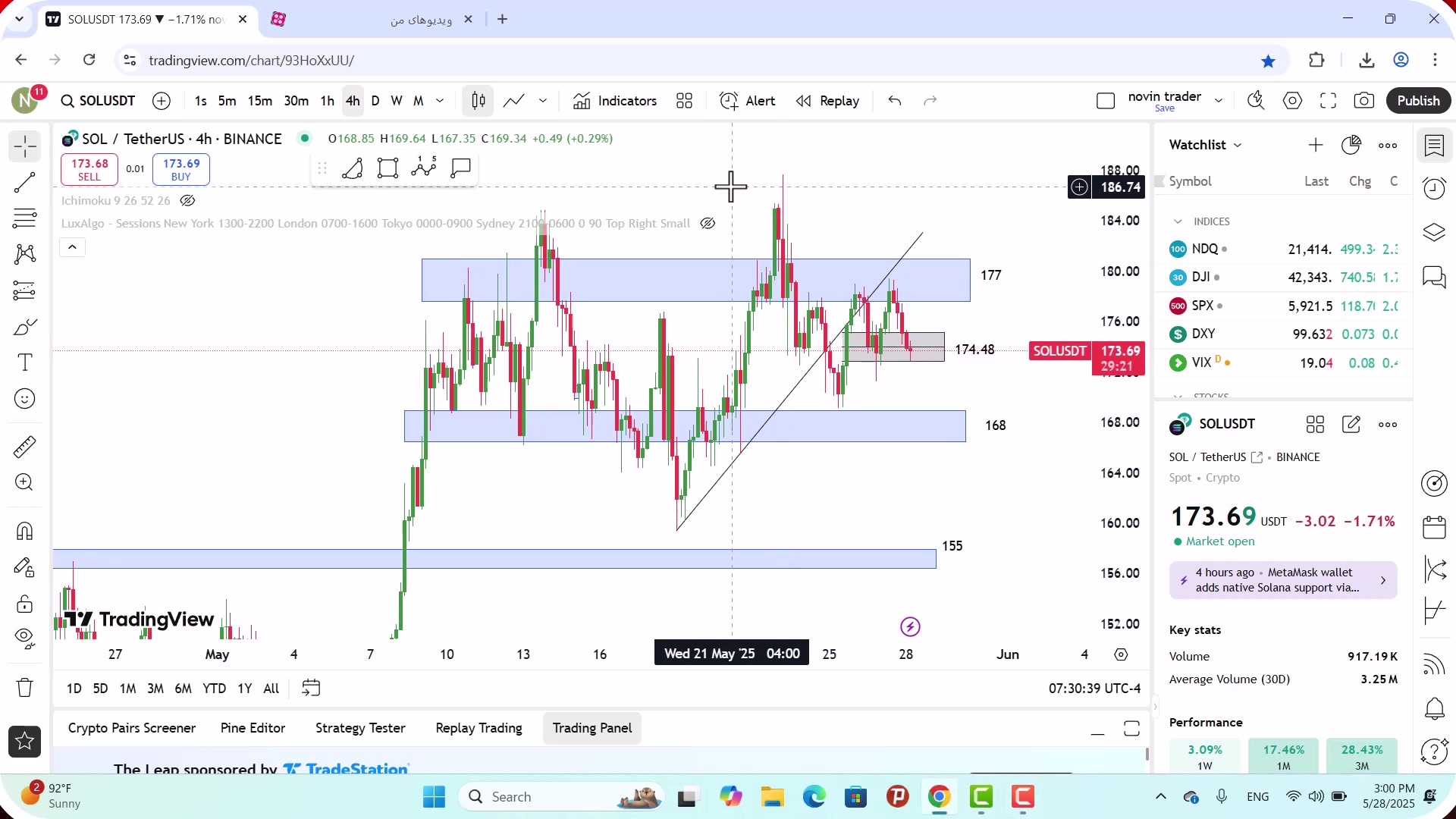Select the brush drawing tool
1456x819 pixels.
tap(25, 327)
